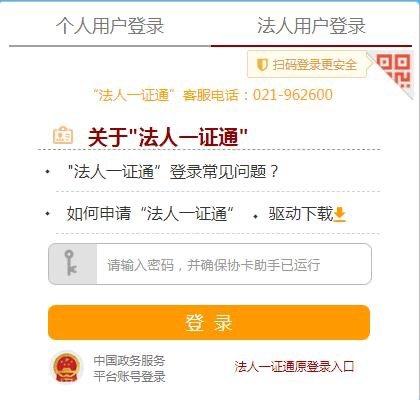The image size is (420, 400).
Task: Open the 关于"法人一证通" heading
Action: 168,137
